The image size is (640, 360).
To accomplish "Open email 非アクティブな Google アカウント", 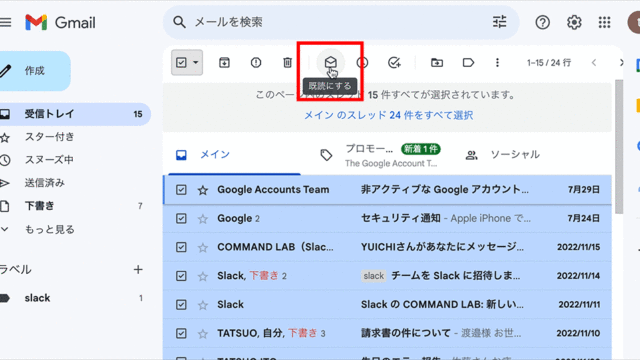I will pos(444,189).
